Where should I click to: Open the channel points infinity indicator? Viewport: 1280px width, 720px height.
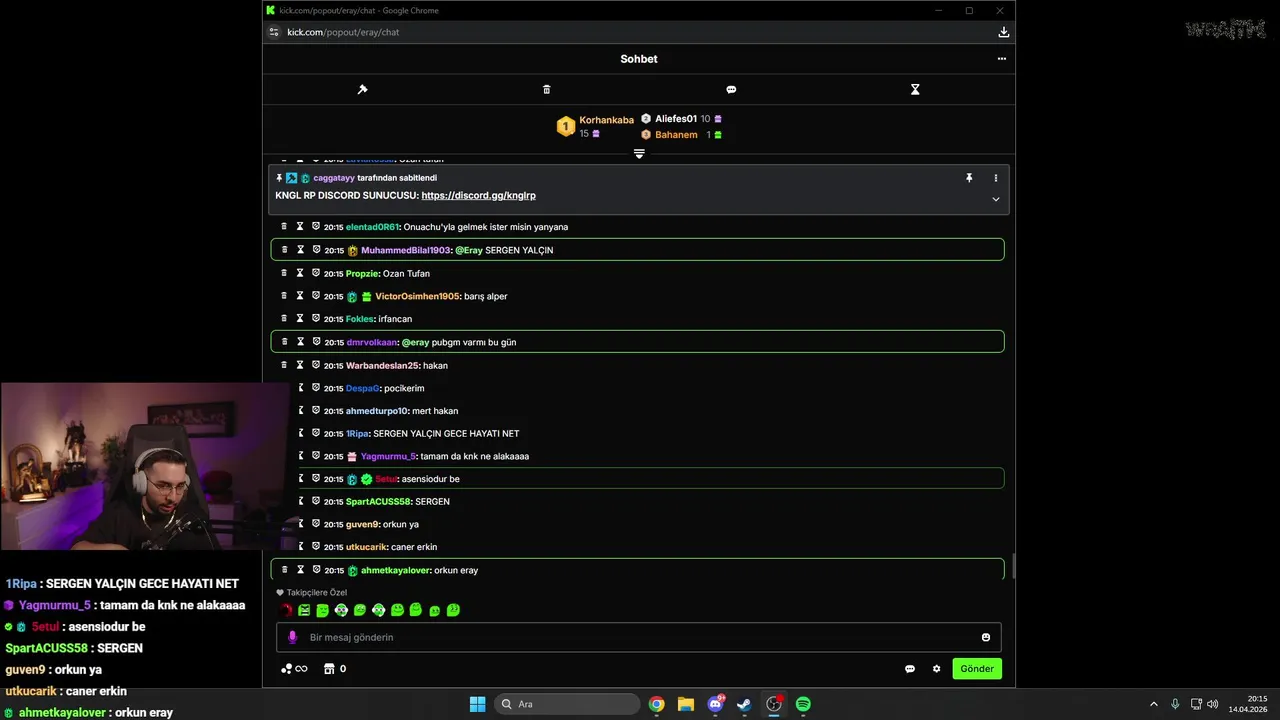coord(294,669)
